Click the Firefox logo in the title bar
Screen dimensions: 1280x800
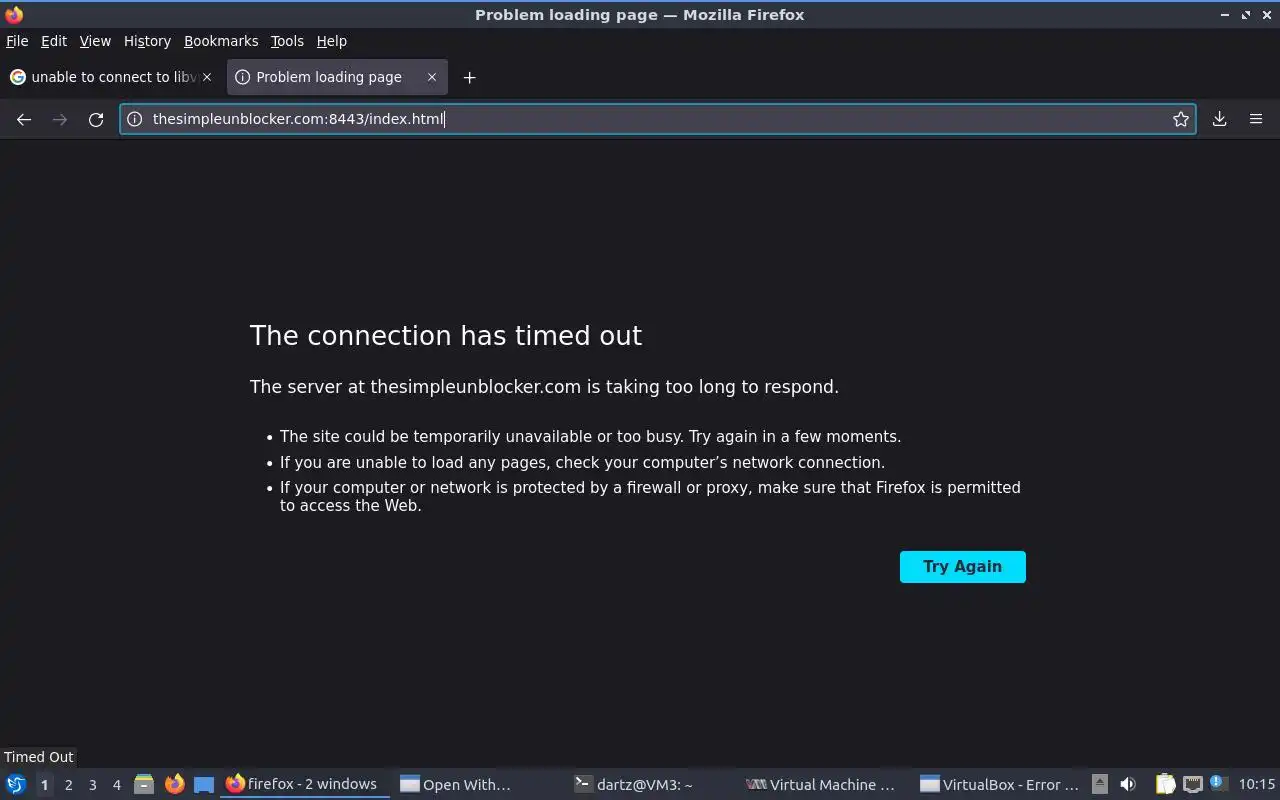tap(13, 14)
